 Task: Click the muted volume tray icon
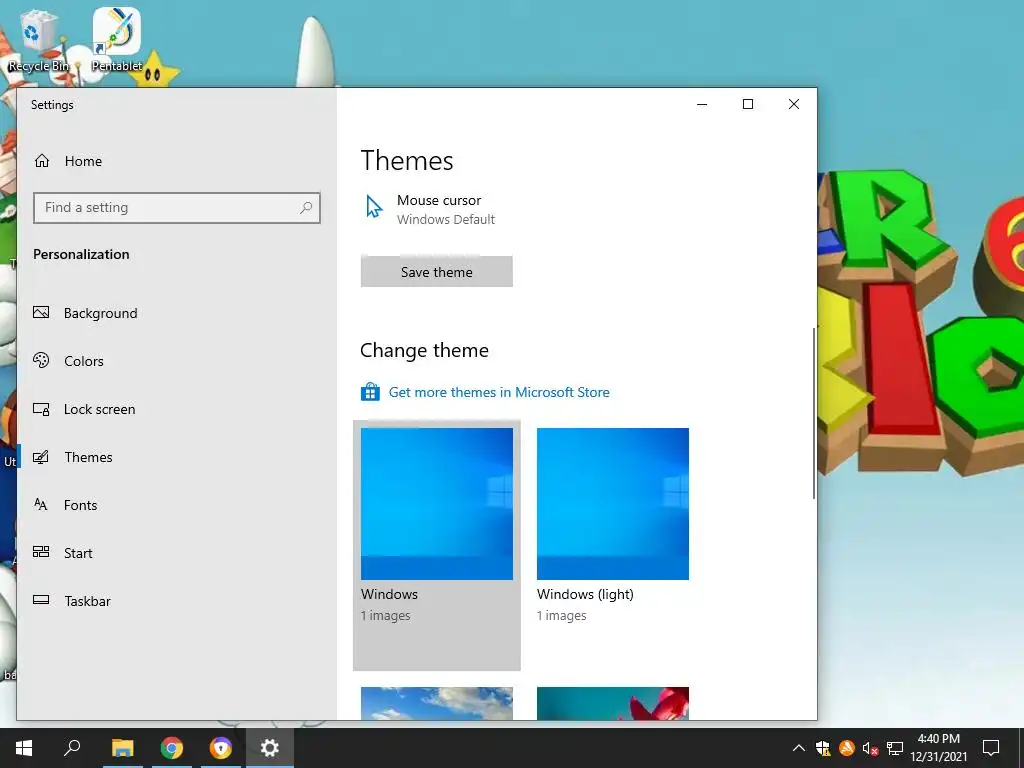[871, 748]
